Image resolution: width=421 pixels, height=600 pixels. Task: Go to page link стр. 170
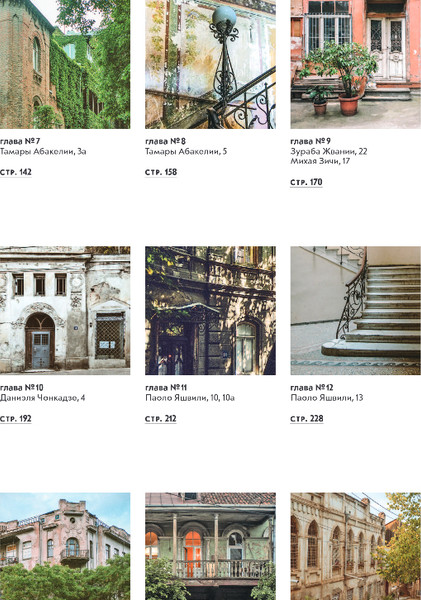click(306, 182)
